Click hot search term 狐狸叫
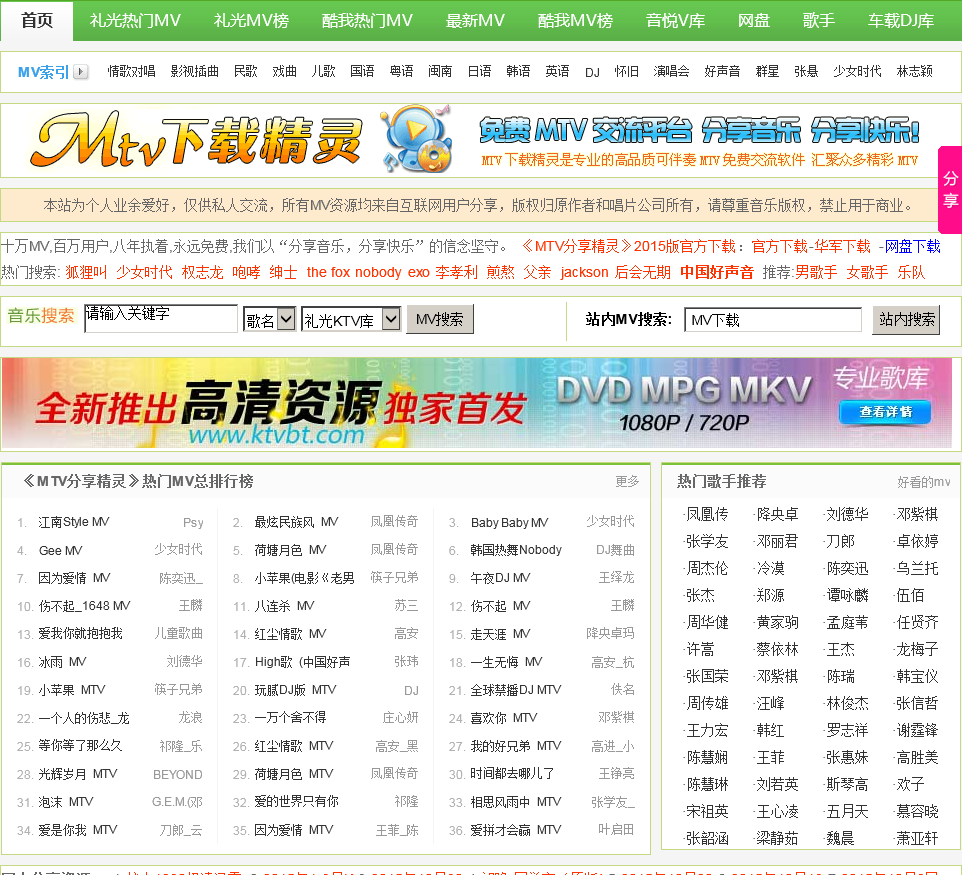 [87, 272]
